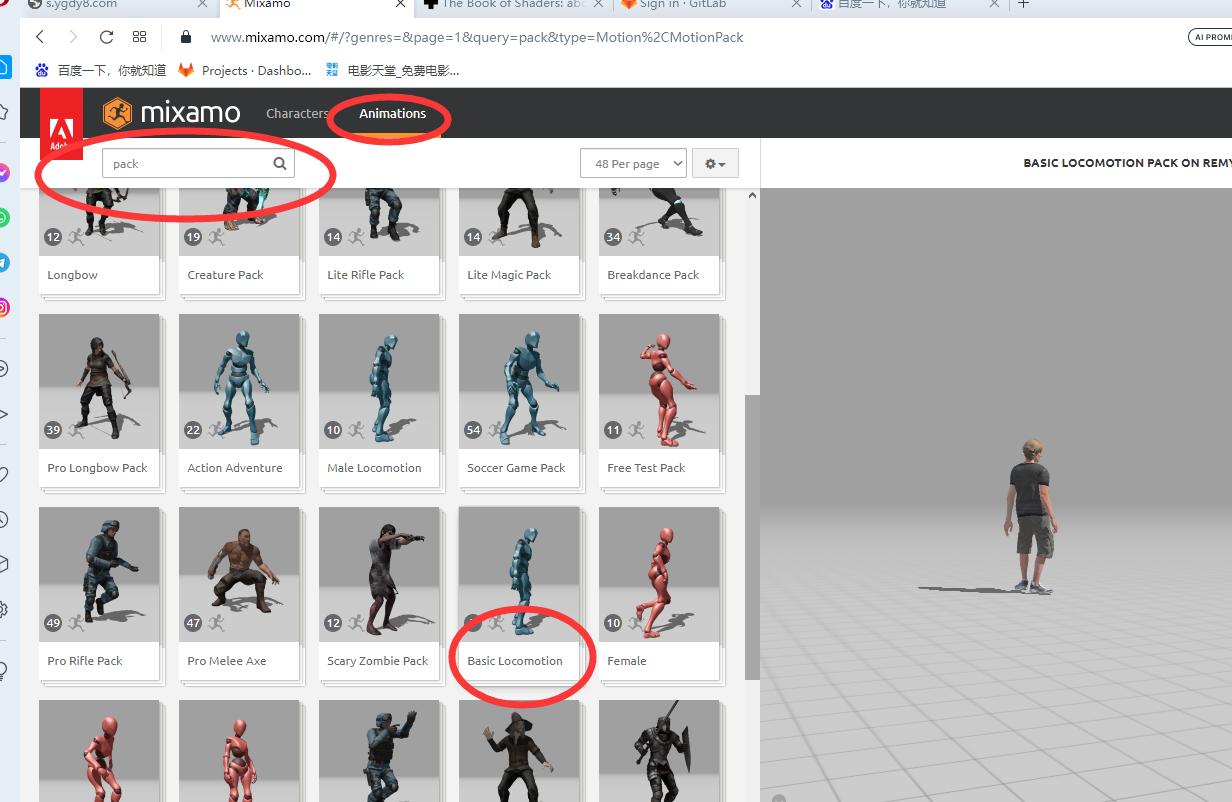Close The Book of Shaders tab
Screen dimensions: 1232x802
pyautogui.click(x=598, y=4)
